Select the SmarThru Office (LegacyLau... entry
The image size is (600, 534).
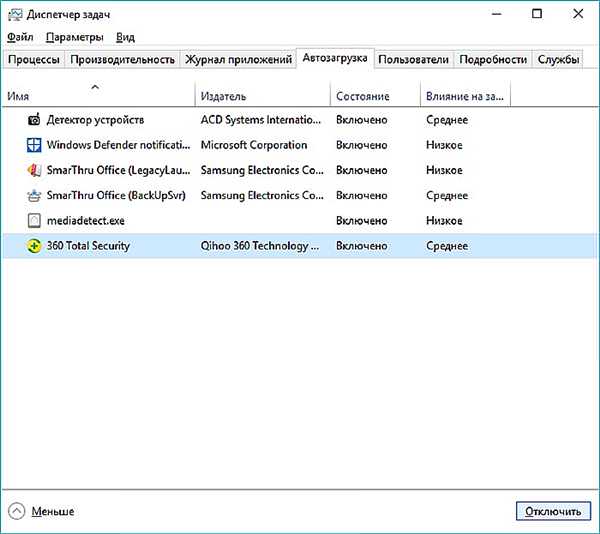[x=118, y=170]
